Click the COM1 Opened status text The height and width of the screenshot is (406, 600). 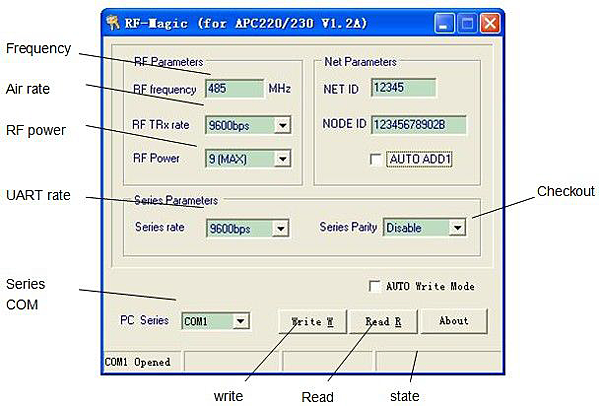pos(137,362)
